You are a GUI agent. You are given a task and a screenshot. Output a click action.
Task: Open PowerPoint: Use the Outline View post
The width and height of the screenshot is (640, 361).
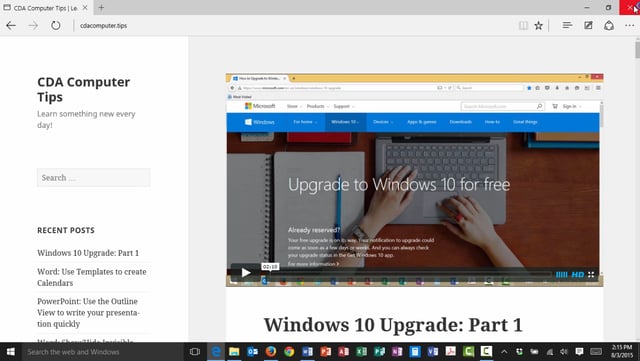pos(89,312)
